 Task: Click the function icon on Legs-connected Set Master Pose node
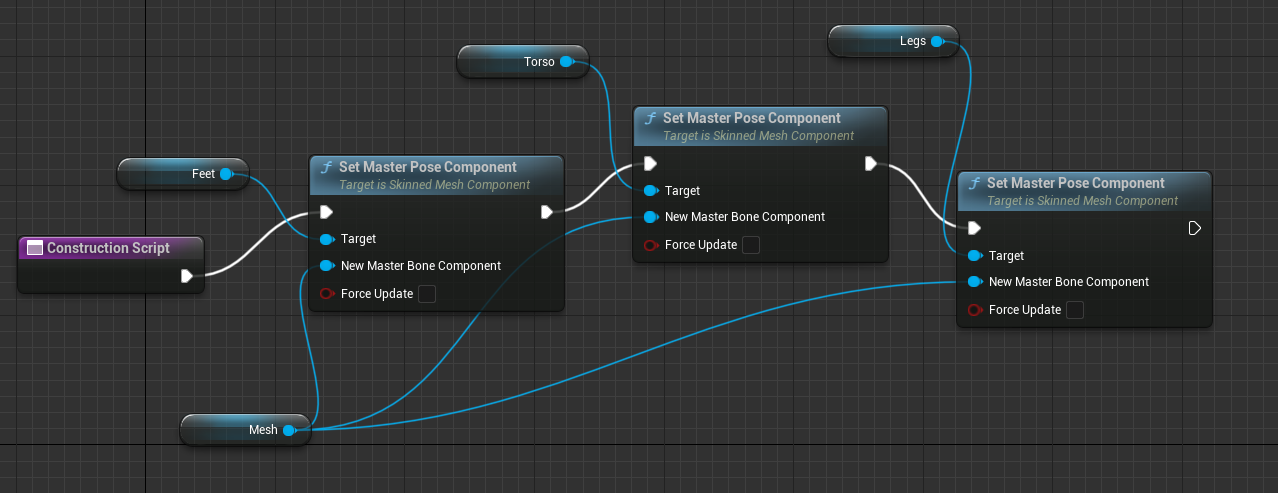point(974,184)
